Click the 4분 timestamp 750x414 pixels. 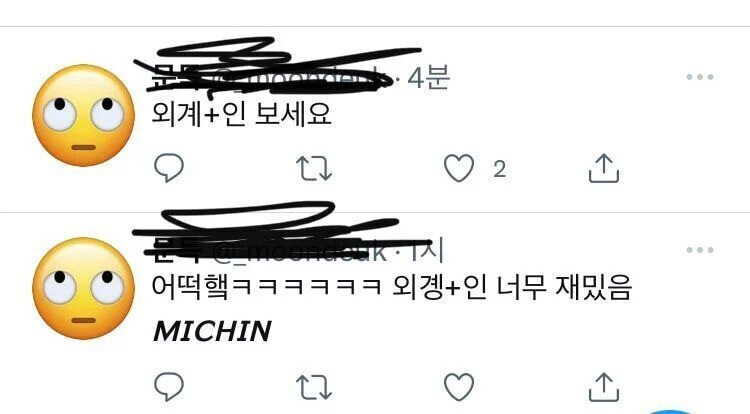(x=429, y=76)
